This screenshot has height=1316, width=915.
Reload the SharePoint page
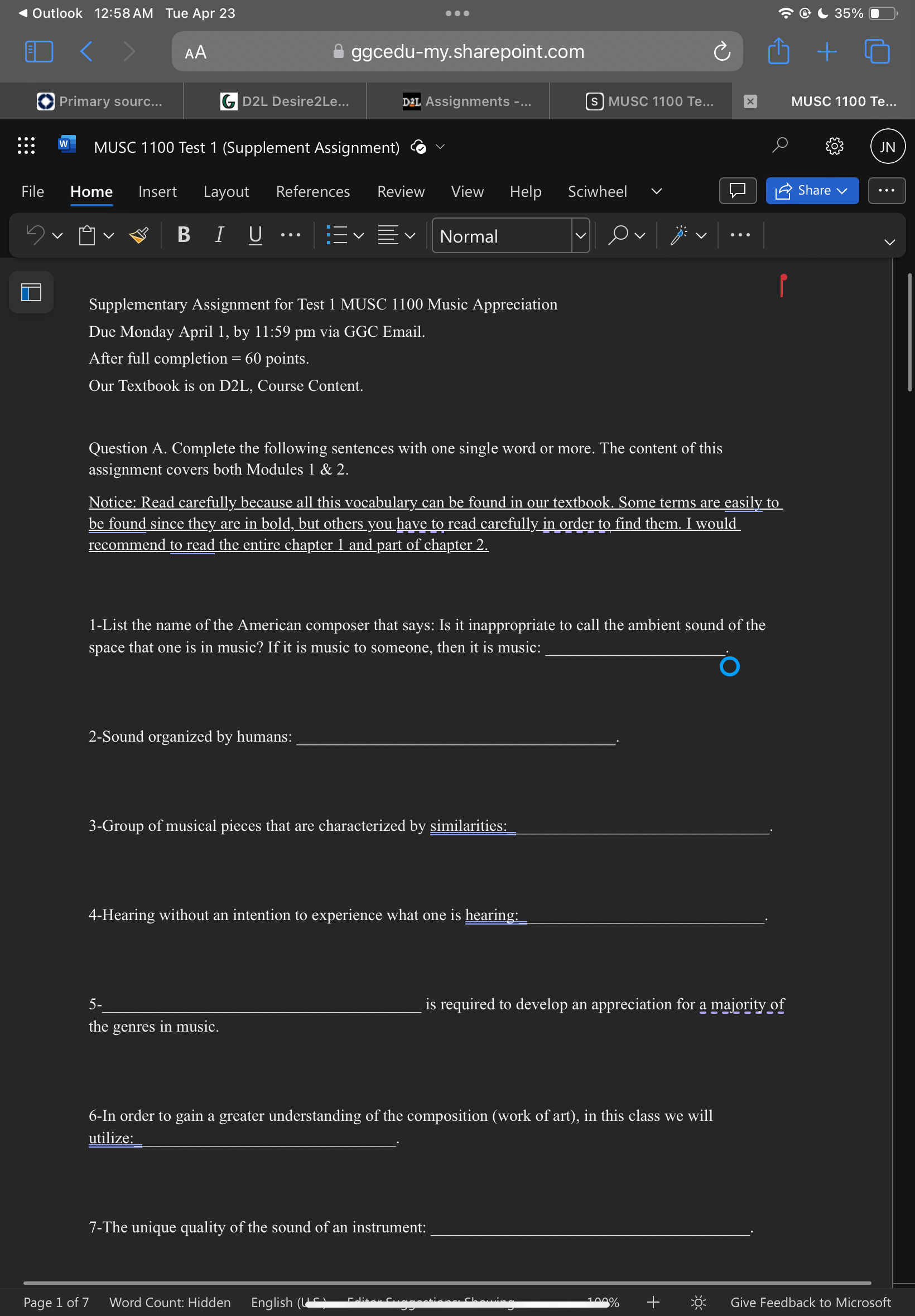[x=722, y=51]
